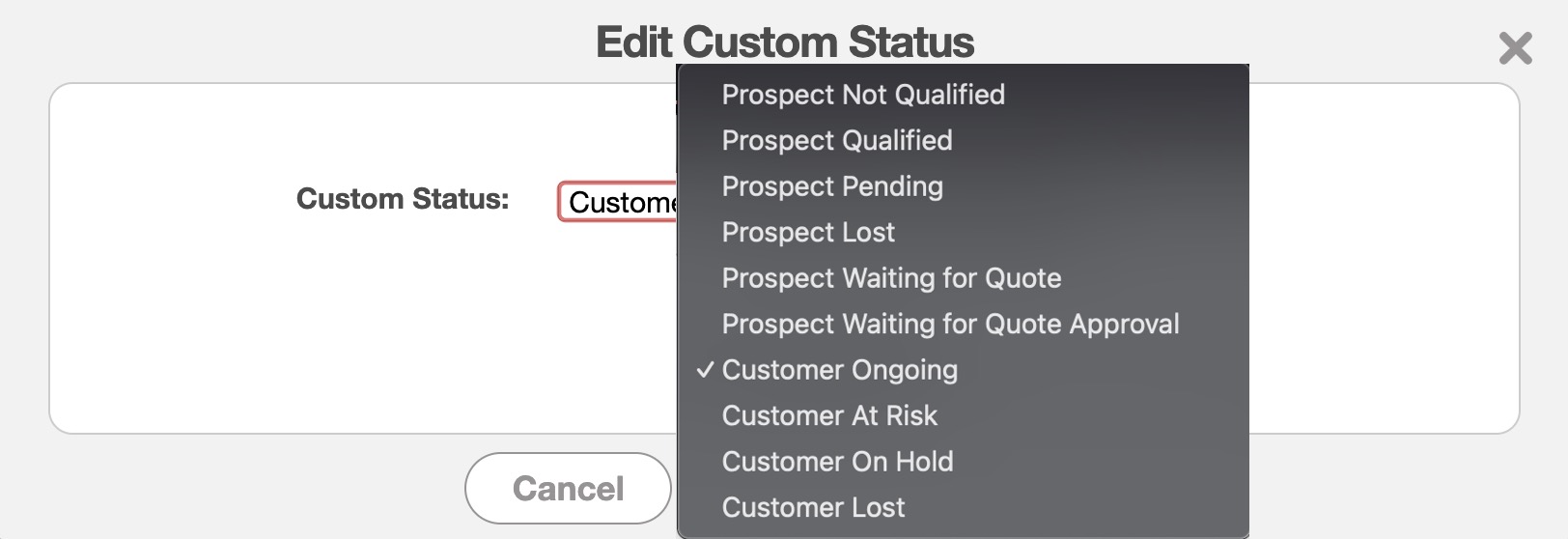1568x539 pixels.
Task: Click the Custom Status dropdown field
Action: pos(619,202)
